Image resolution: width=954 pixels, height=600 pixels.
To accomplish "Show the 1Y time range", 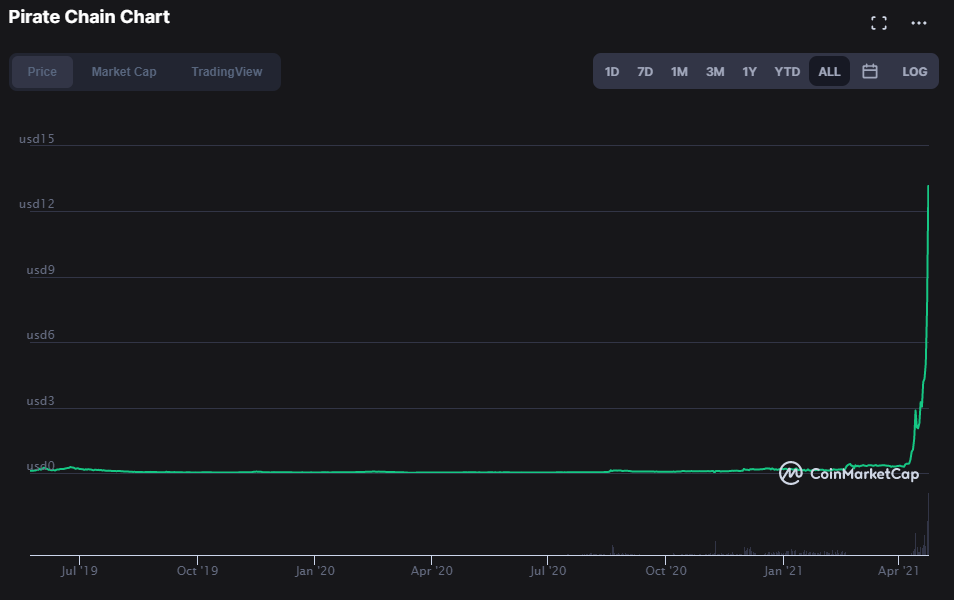I will tap(749, 72).
